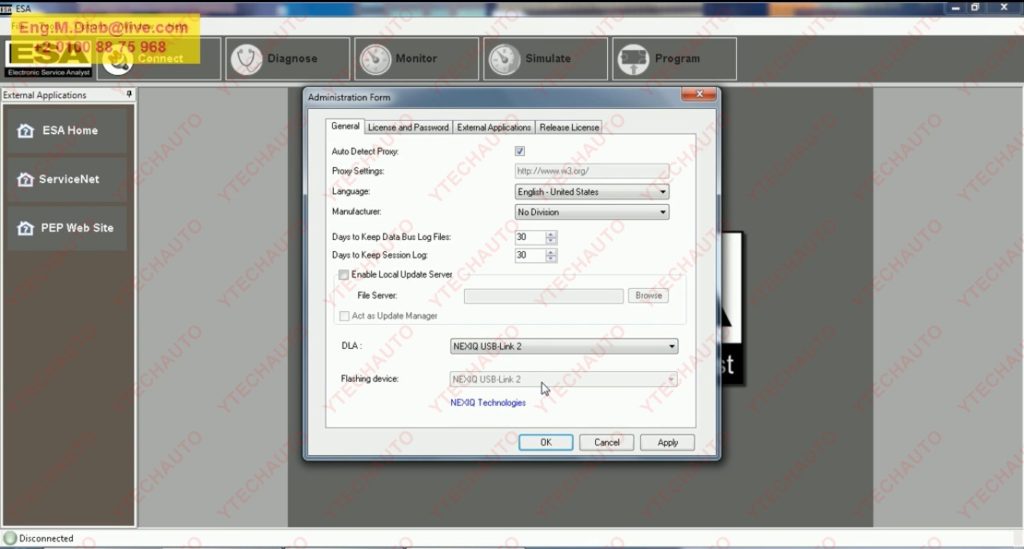
Task: Open the DLA dropdown
Action: tap(564, 347)
